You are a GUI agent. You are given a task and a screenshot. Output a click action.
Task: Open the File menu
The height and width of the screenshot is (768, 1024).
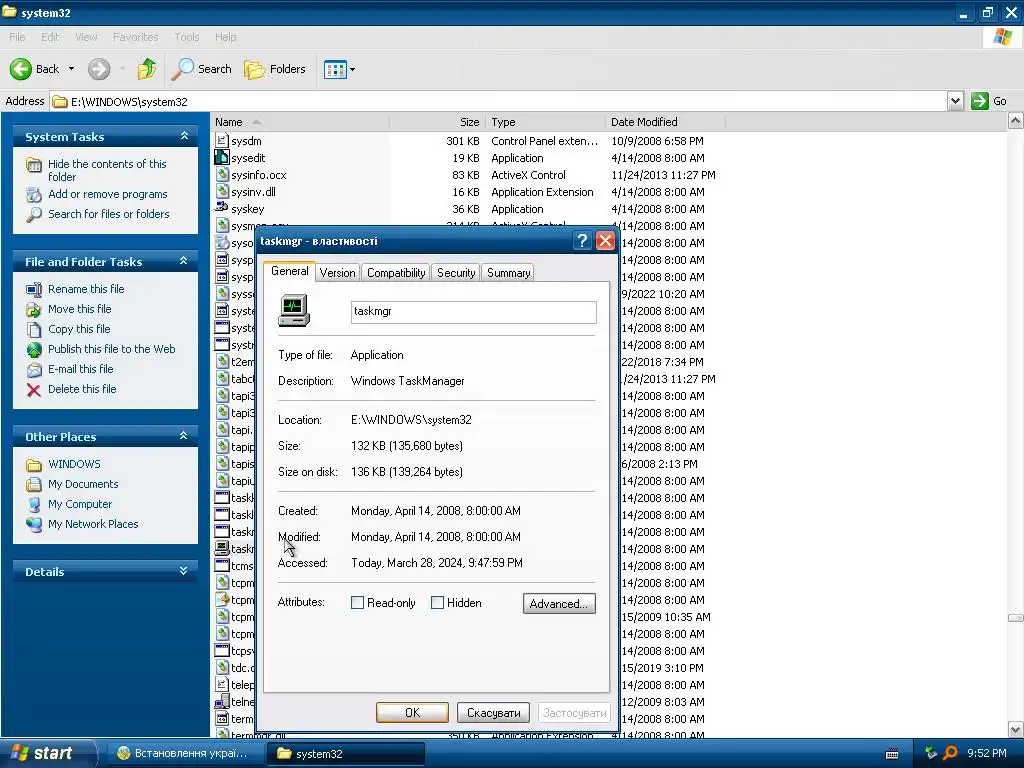(x=17, y=37)
